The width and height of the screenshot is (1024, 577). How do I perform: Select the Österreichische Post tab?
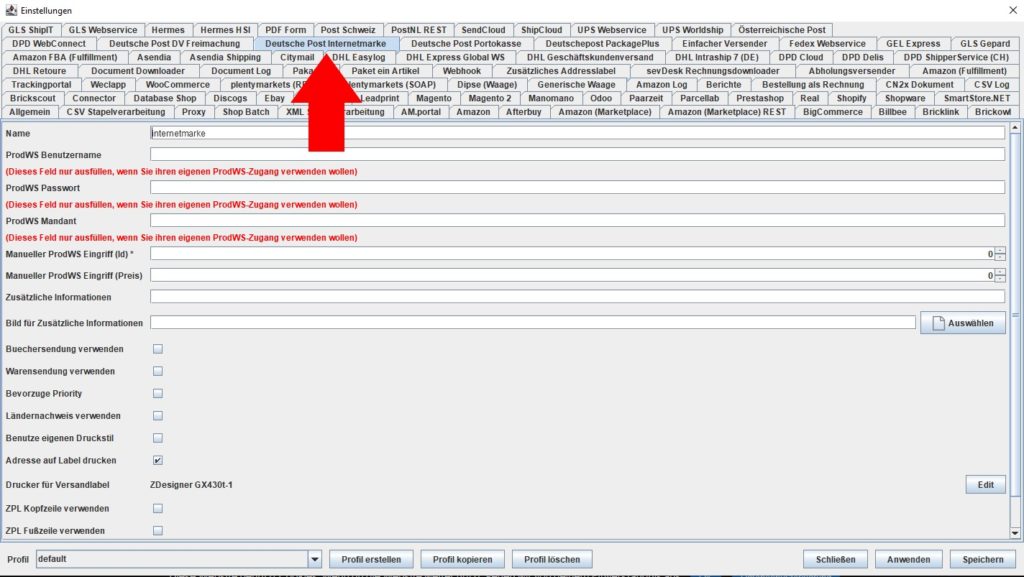[782, 30]
